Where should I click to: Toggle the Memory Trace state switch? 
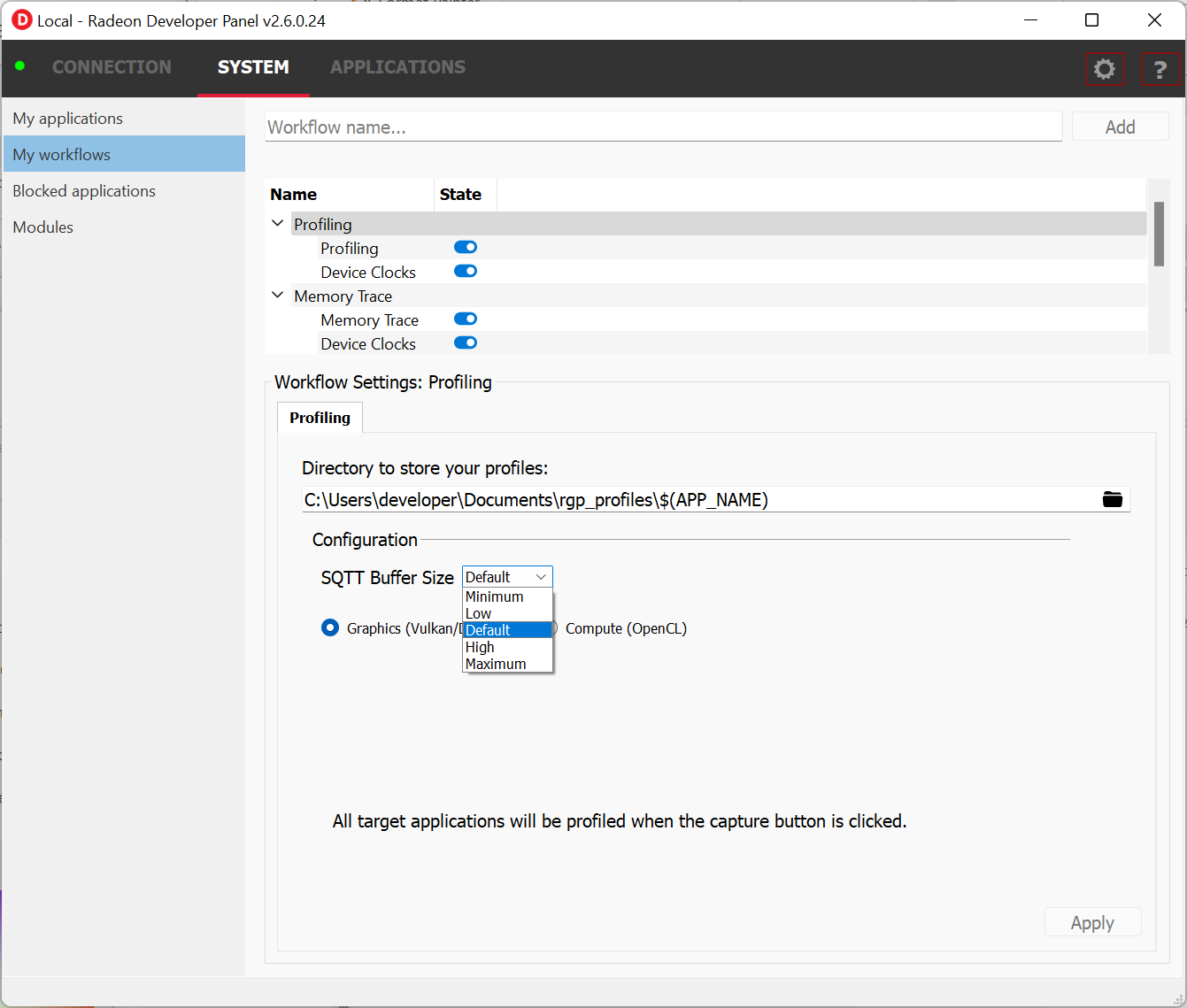click(466, 319)
